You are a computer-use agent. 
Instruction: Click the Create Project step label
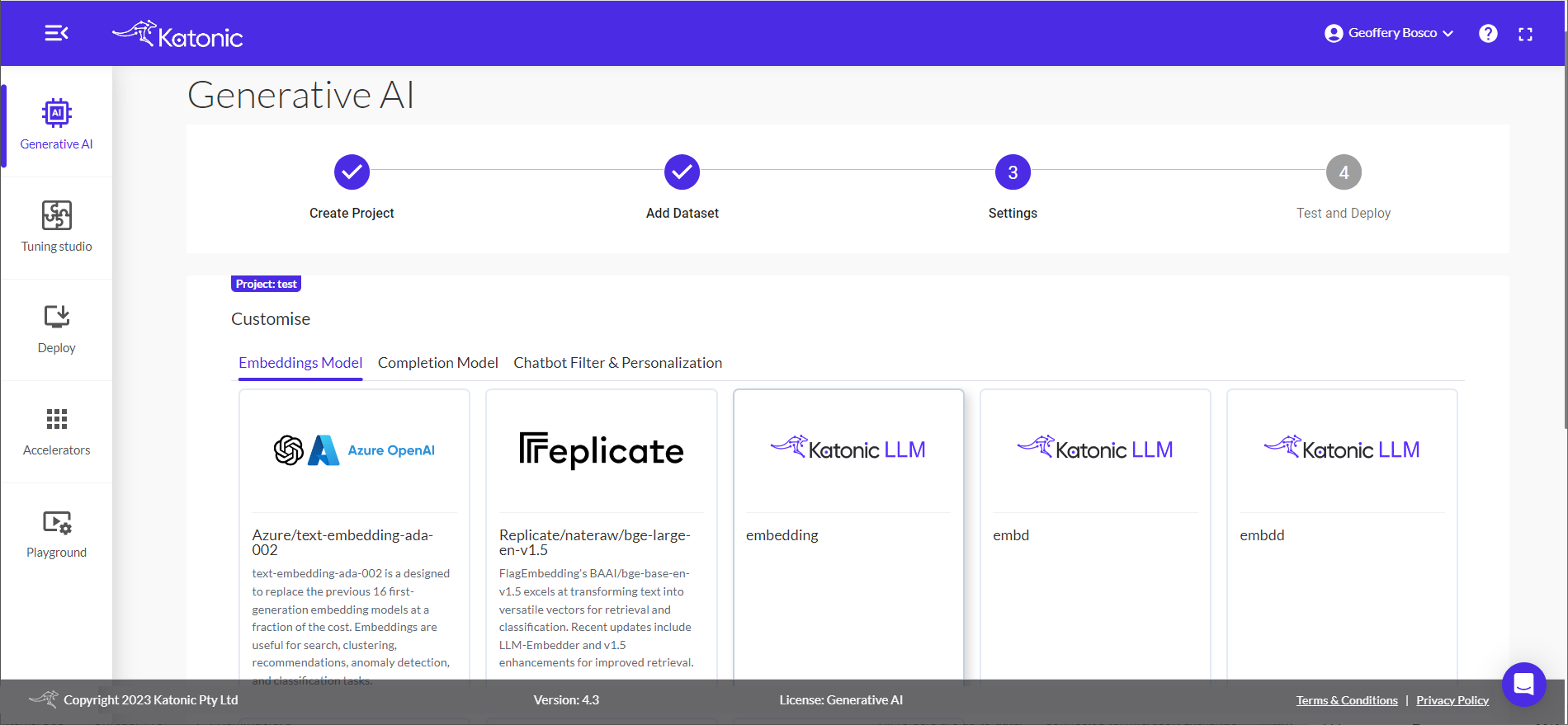point(352,213)
